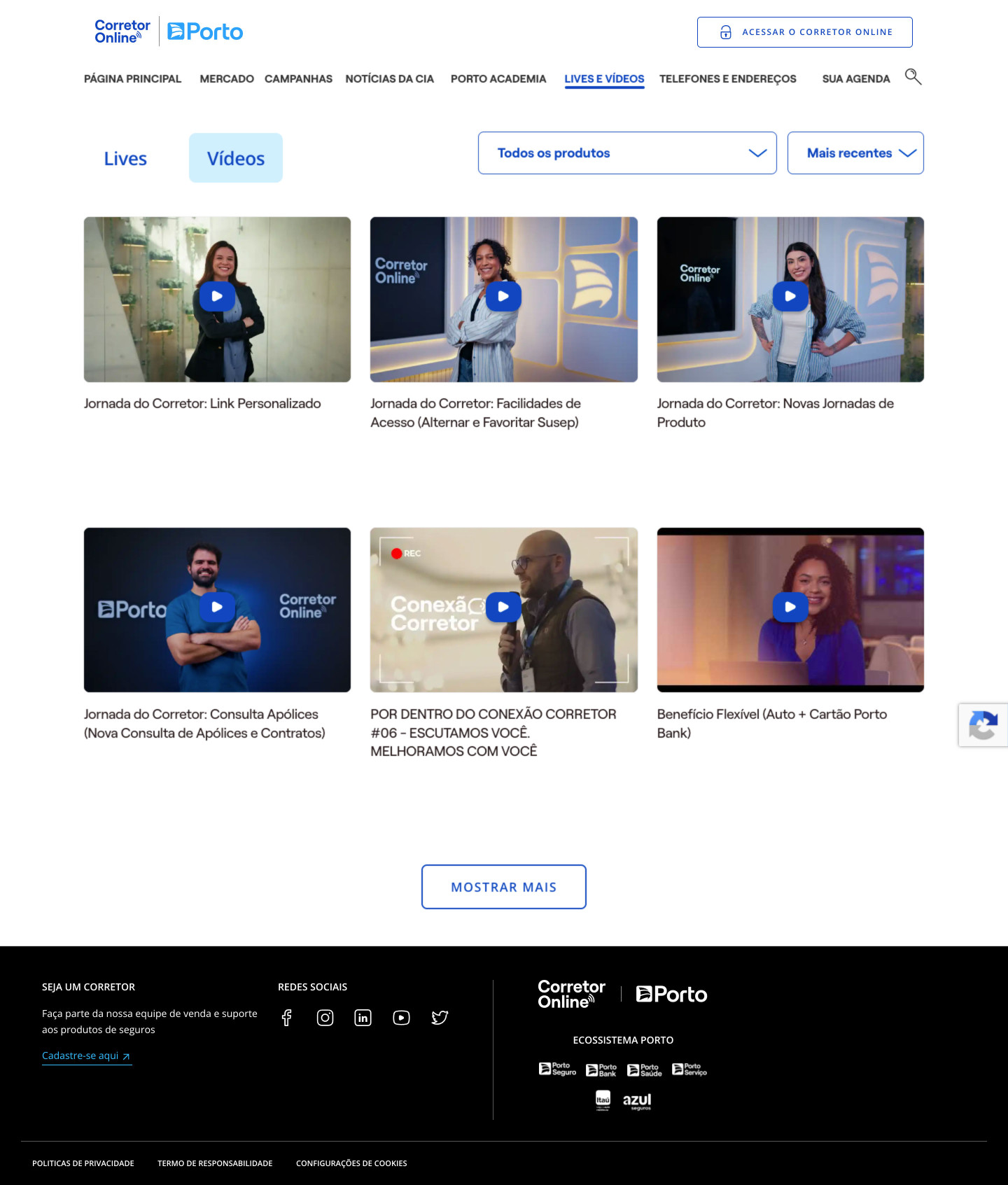This screenshot has height=1185, width=1008.
Task: Play the Consulta Apólices video
Action: coord(217,607)
